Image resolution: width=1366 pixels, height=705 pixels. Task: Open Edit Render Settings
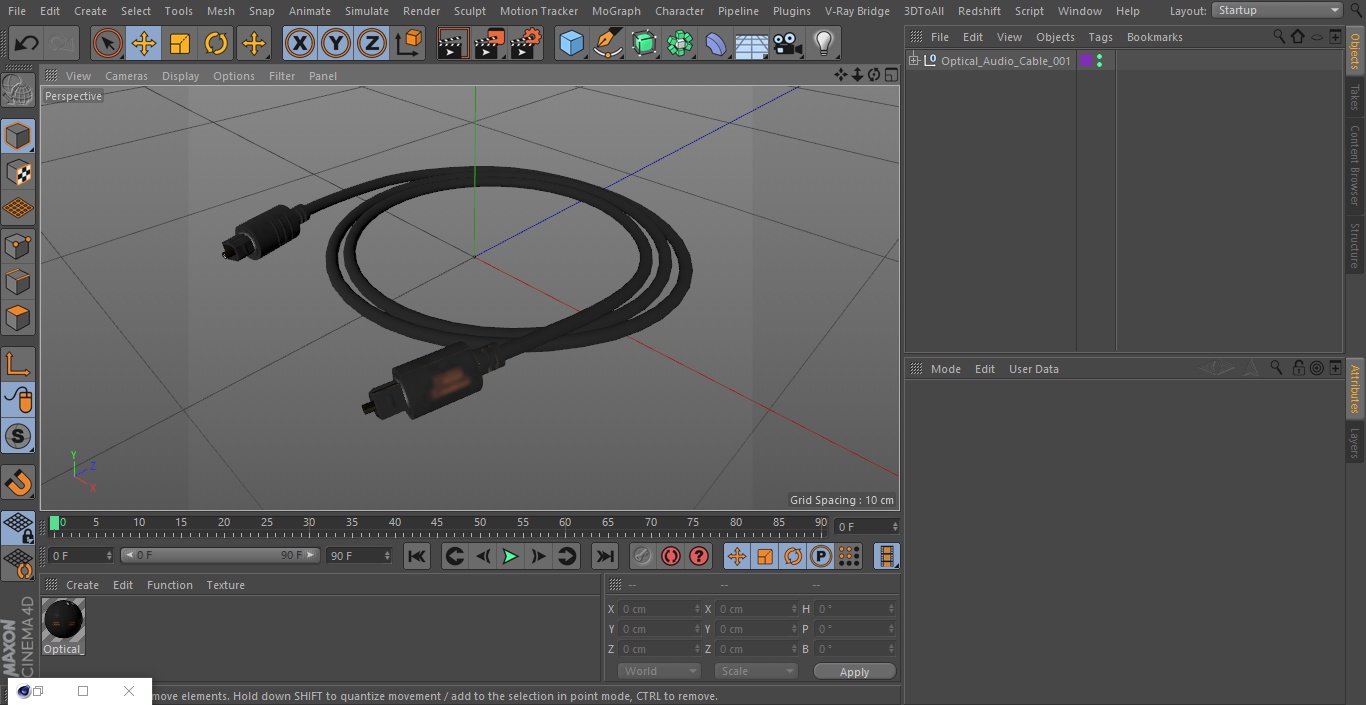point(526,43)
